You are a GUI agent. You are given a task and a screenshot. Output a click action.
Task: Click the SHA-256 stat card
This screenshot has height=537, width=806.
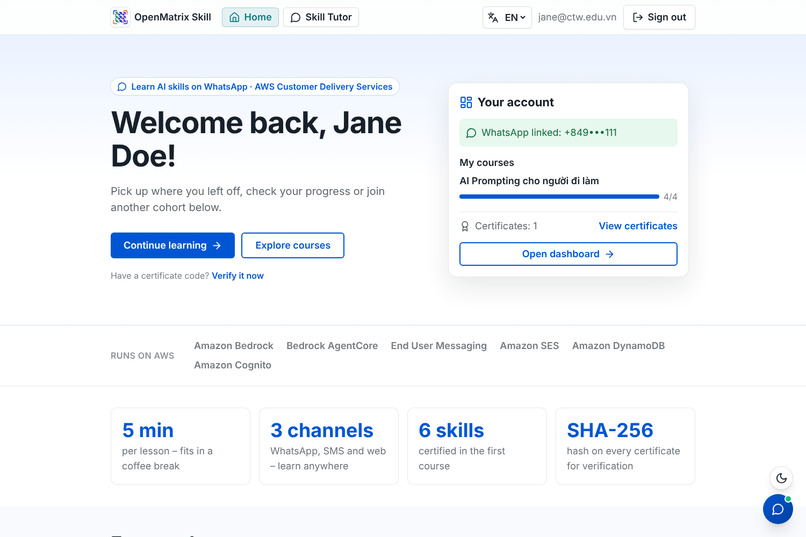click(625, 446)
